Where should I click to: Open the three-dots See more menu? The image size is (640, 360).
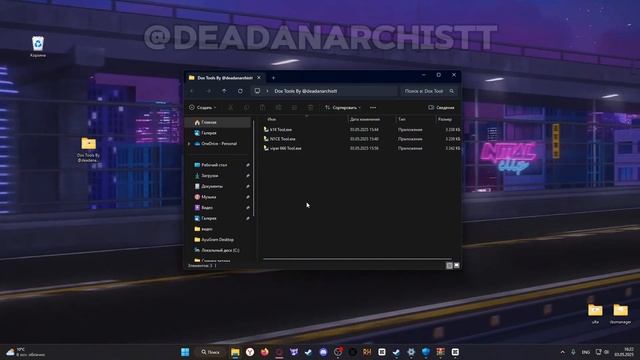coord(373,107)
